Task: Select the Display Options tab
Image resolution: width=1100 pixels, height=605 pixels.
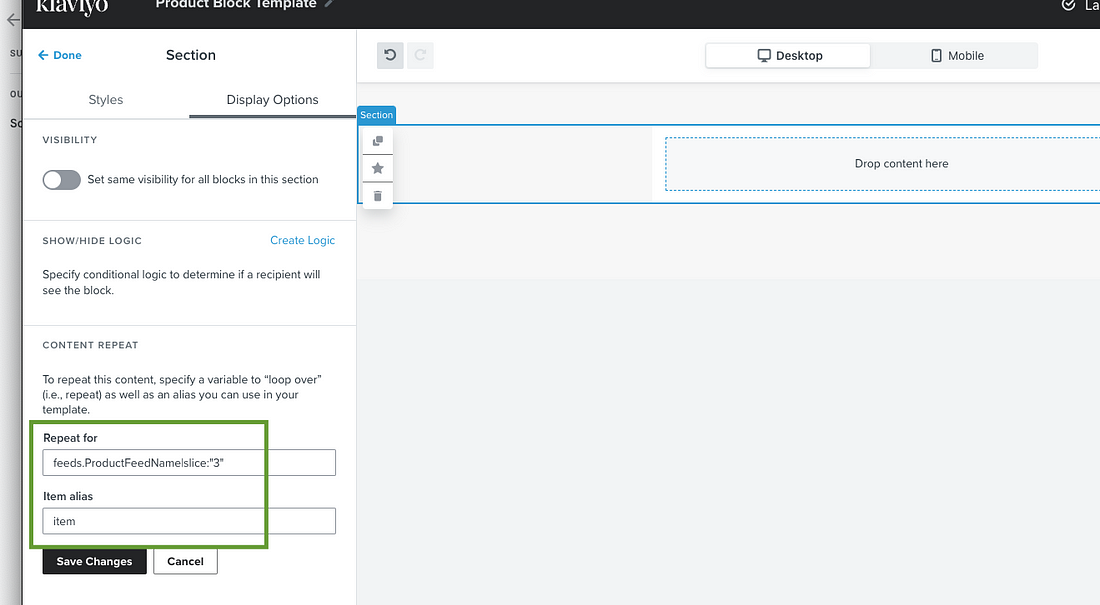Action: (x=272, y=100)
